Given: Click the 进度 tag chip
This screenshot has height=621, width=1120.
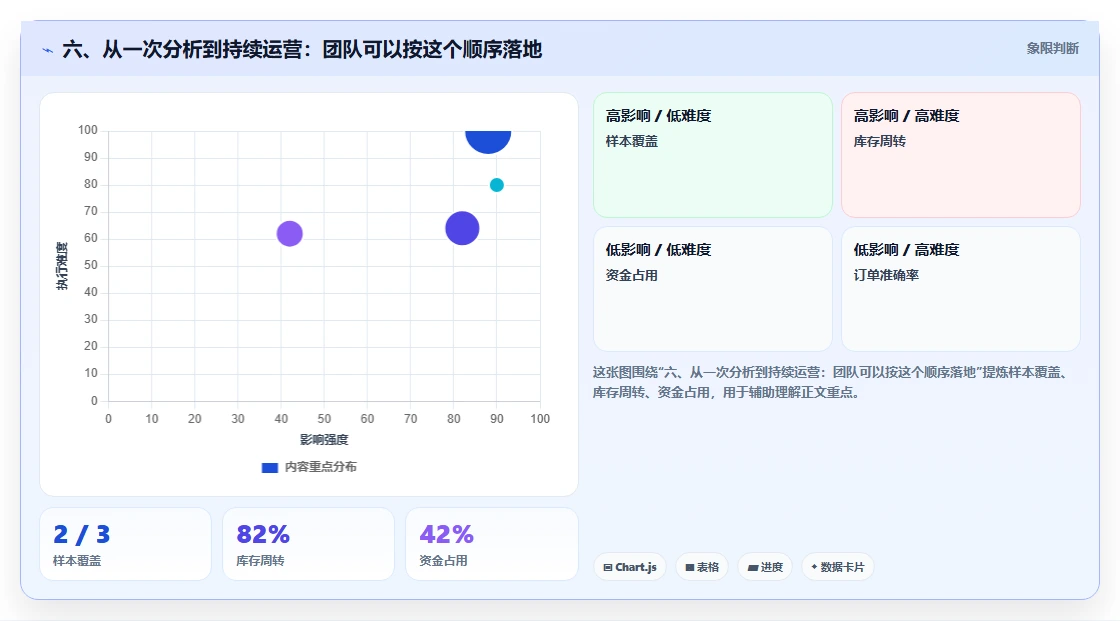Looking at the screenshot, I should tap(765, 567).
